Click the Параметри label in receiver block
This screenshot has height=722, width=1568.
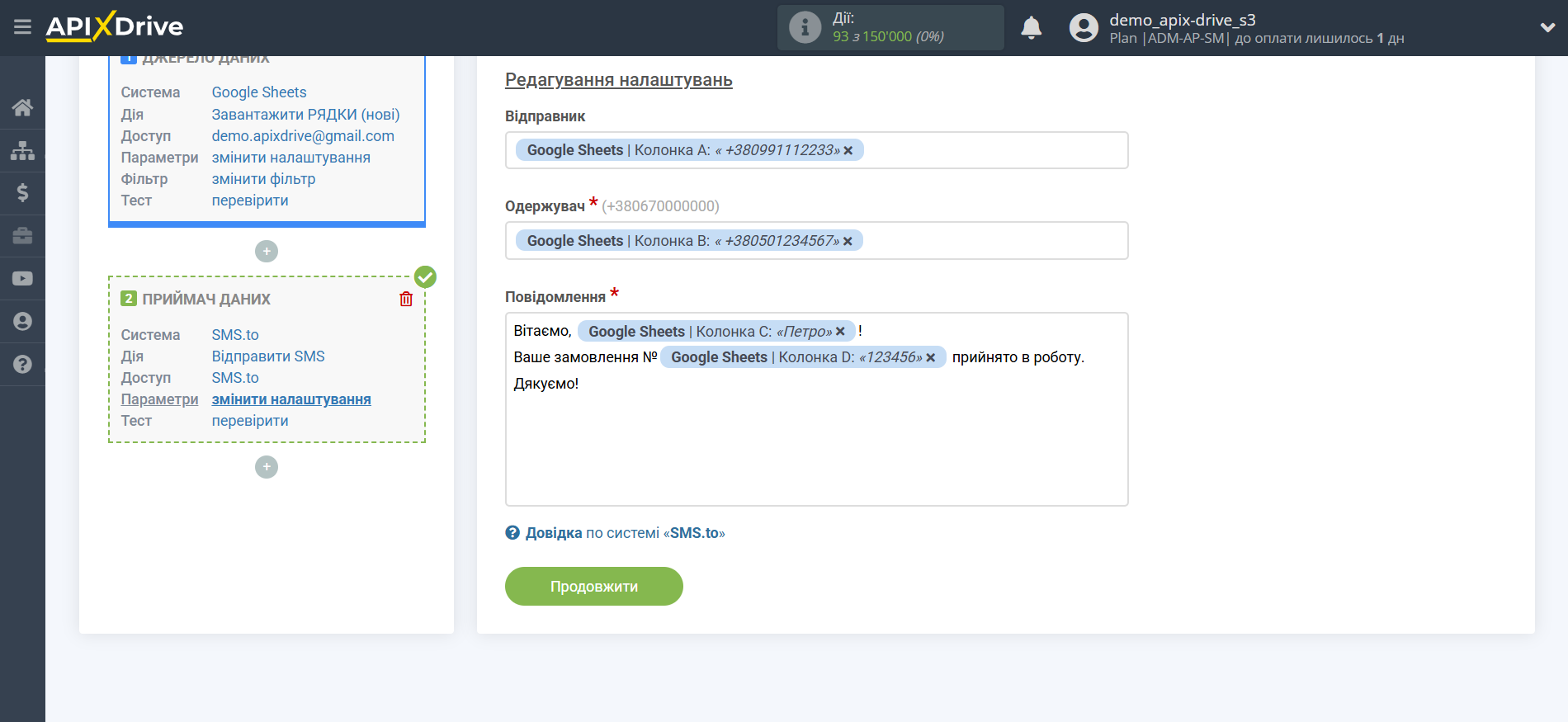(x=159, y=399)
